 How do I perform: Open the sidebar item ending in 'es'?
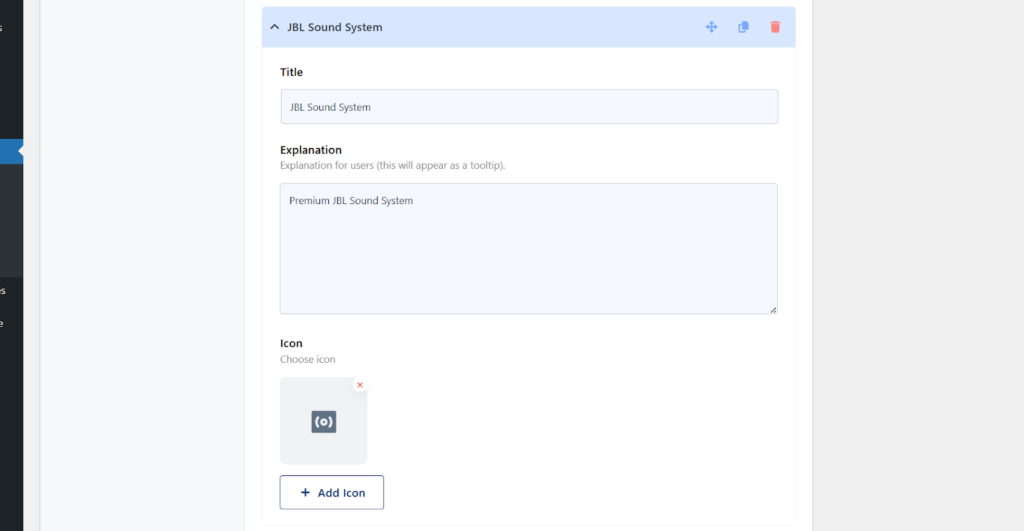point(3,291)
